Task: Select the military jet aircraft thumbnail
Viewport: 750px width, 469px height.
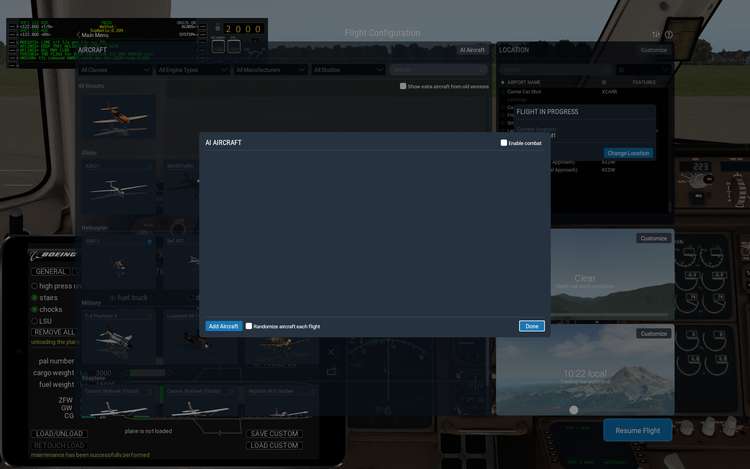Action: point(118,339)
